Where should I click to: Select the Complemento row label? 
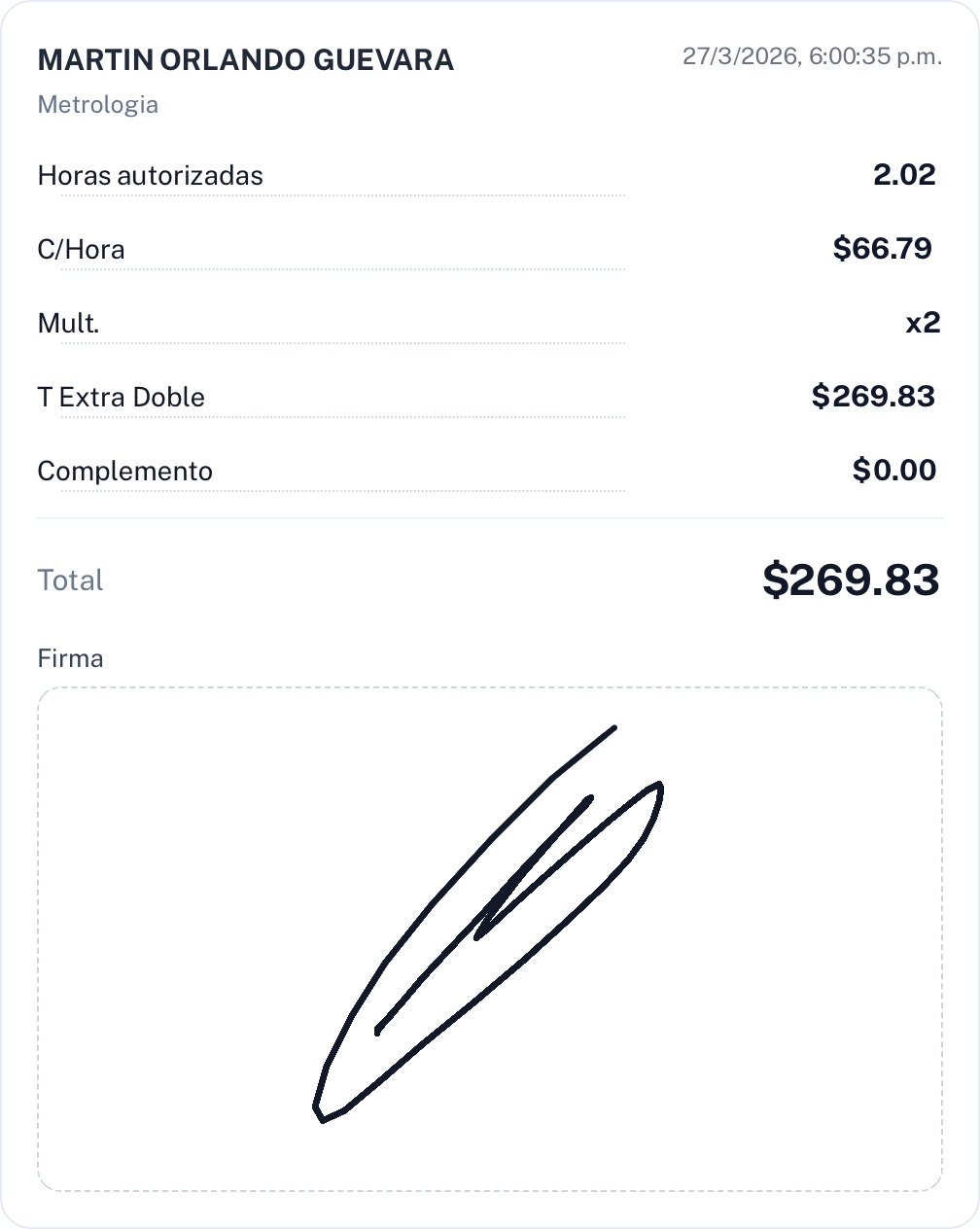(124, 472)
